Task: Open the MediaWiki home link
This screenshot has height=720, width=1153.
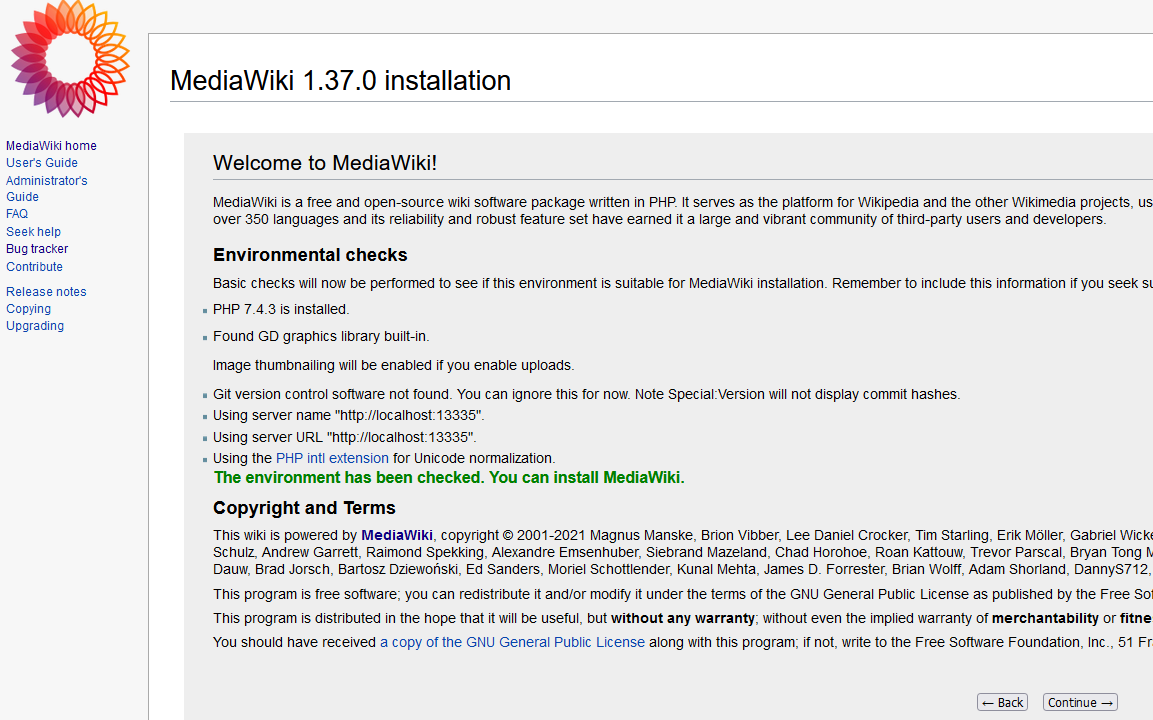Action: [51, 146]
